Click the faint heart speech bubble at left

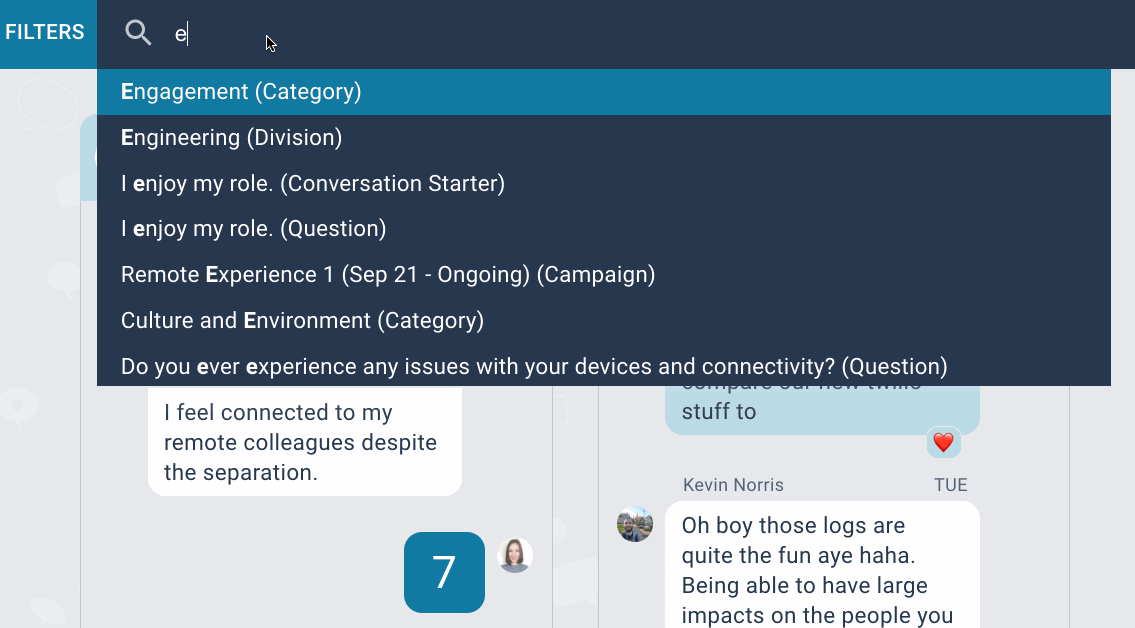pyautogui.click(x=18, y=406)
